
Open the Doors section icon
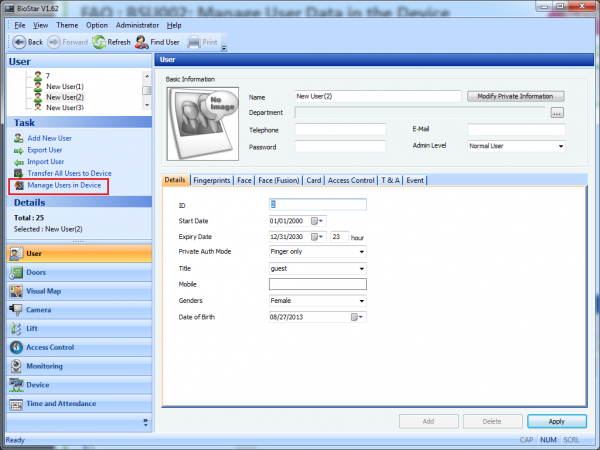[16, 272]
